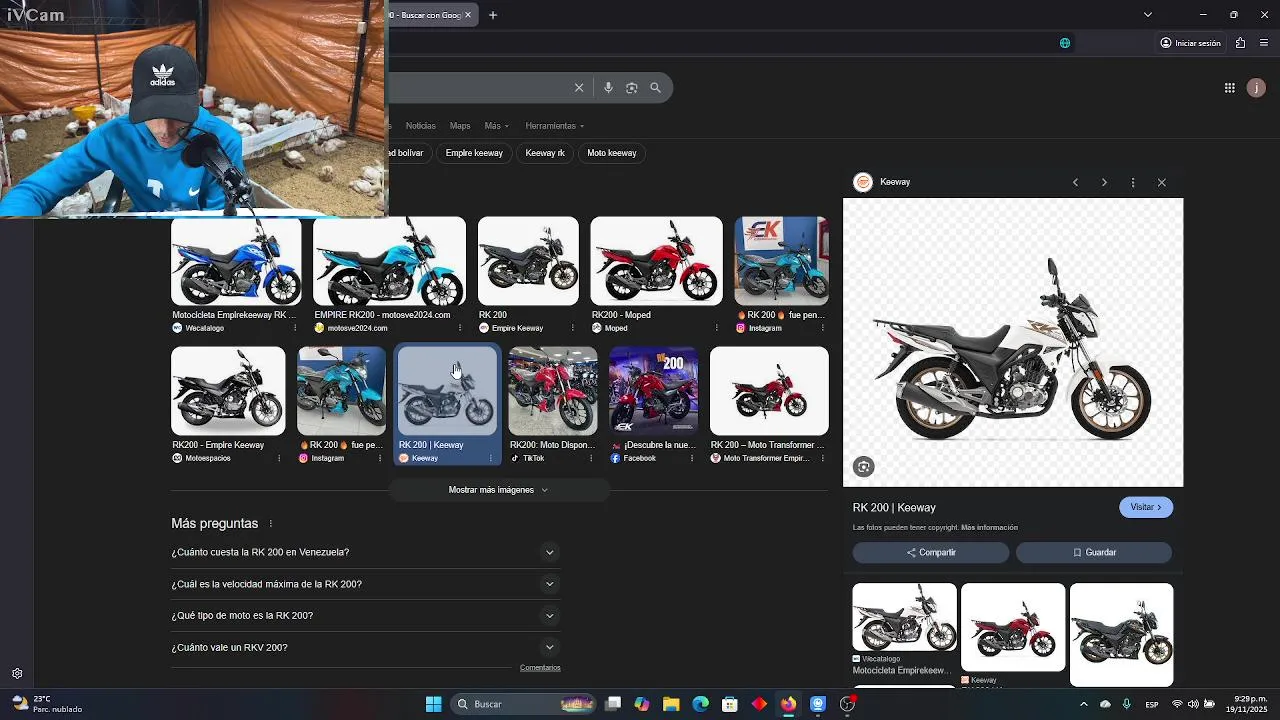Open a new browser tab

493,15
